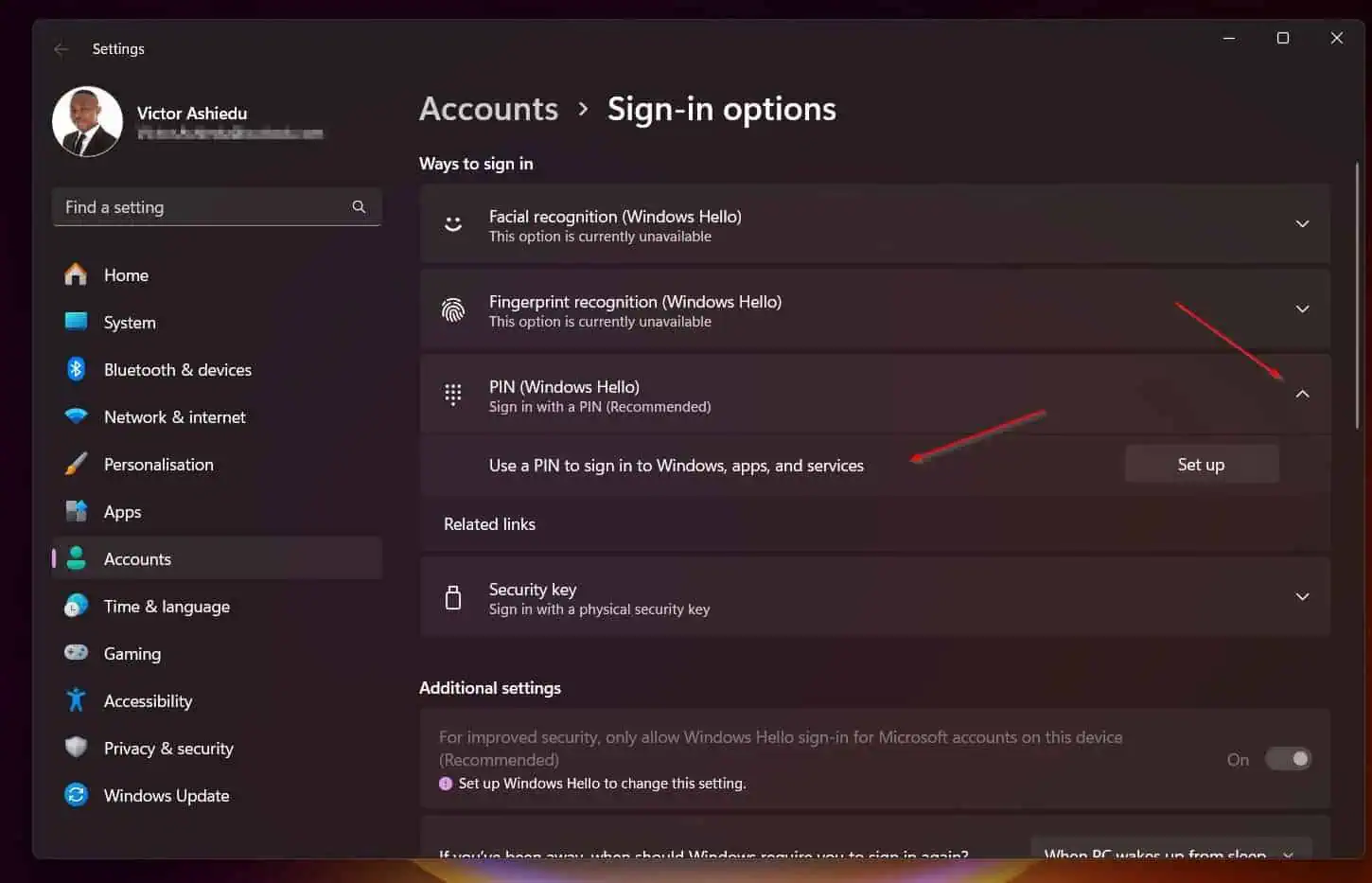Screen dimensions: 1372x883
Task: Expand Facial recognition chevron
Action: click(1302, 224)
